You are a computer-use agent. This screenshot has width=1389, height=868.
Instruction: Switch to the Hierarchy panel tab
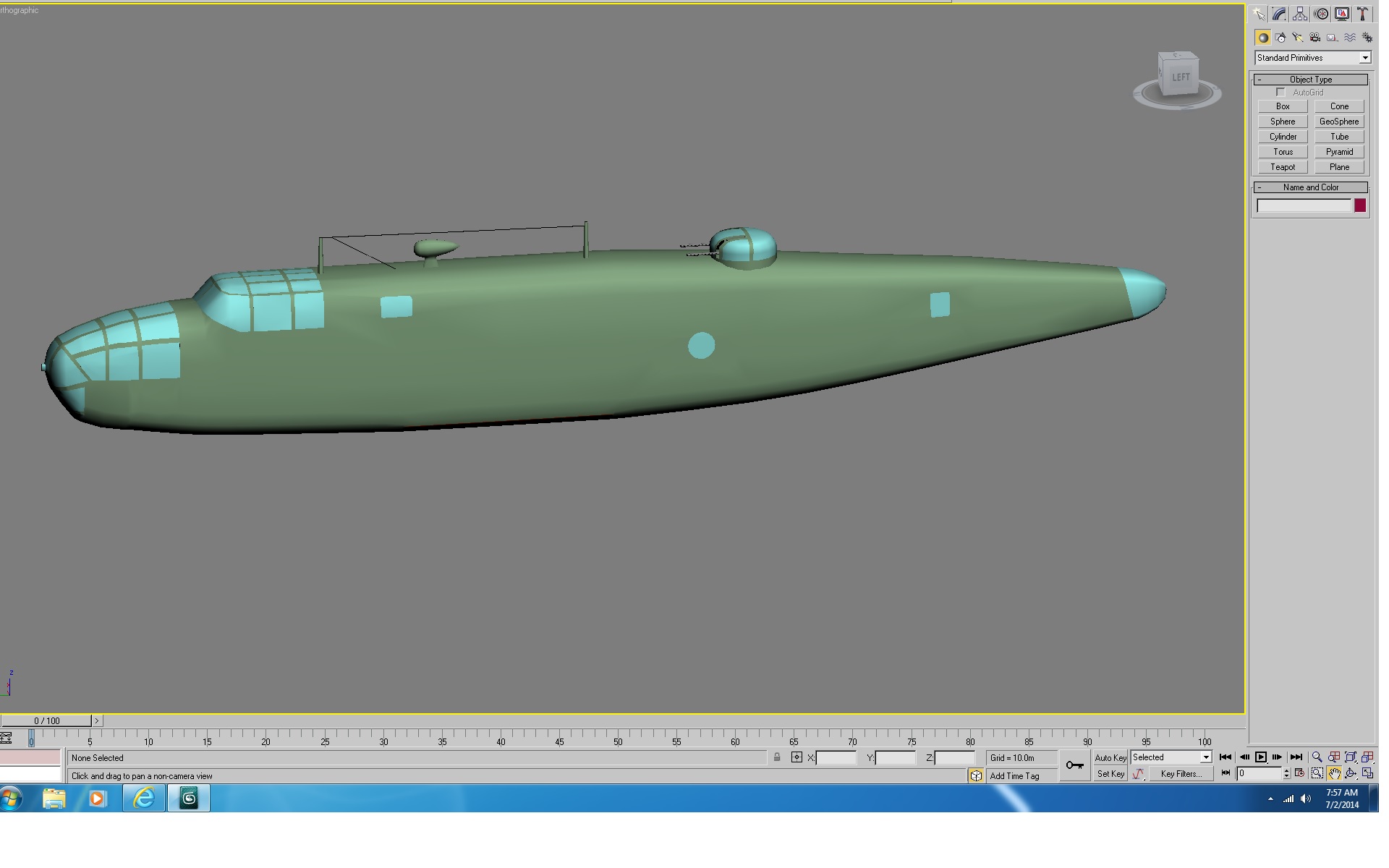coord(1300,14)
